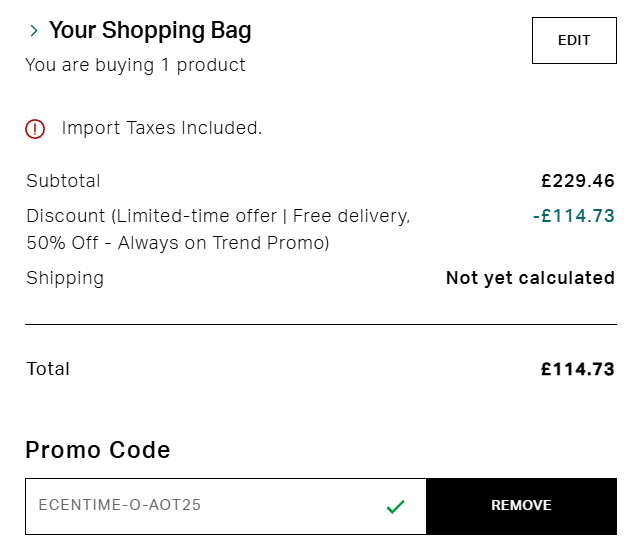The width and height of the screenshot is (636, 545).
Task: Collapse the Your Shopping Bag chevron
Action: (34, 31)
